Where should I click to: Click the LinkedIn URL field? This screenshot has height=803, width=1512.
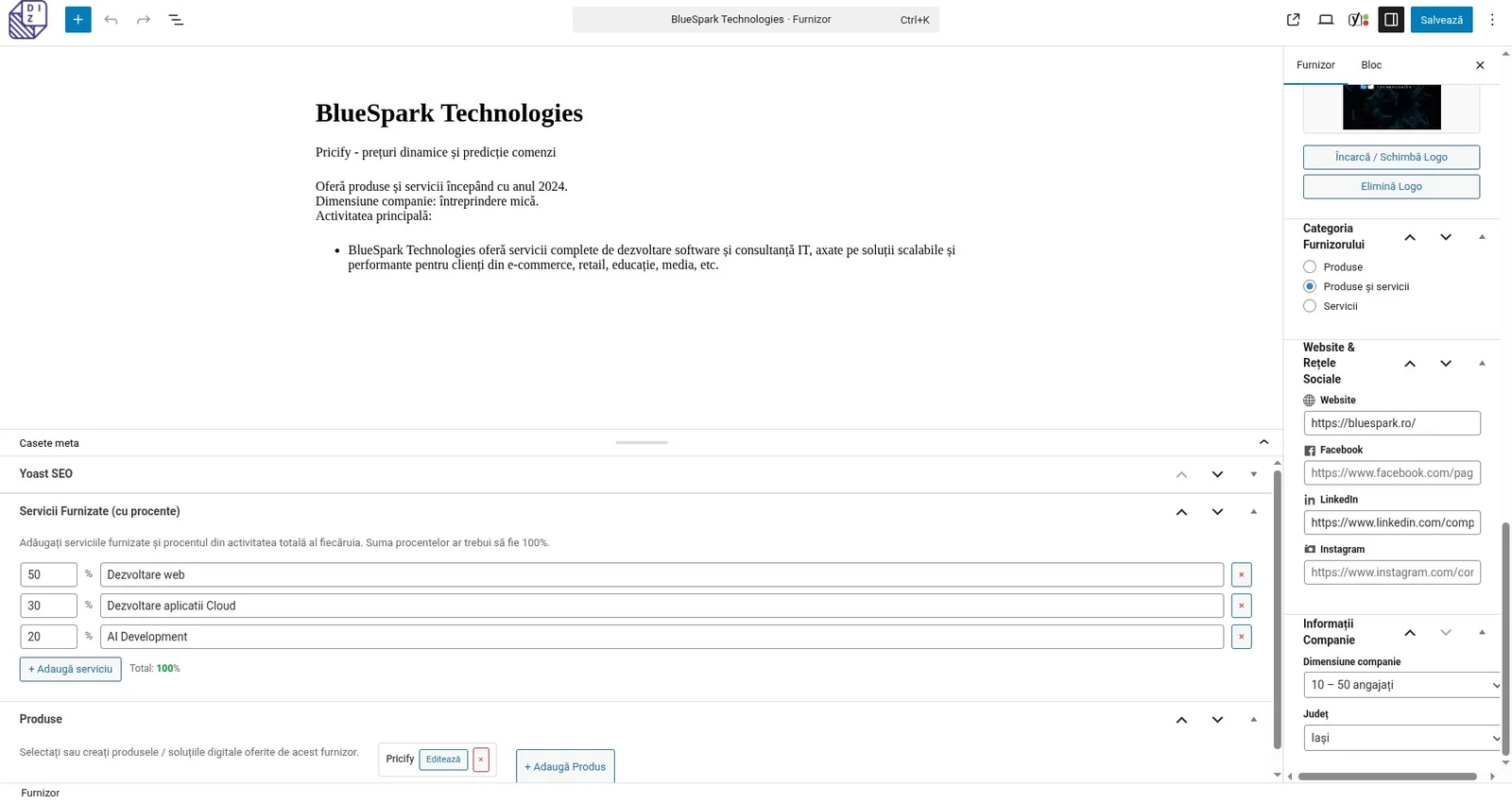[1392, 522]
